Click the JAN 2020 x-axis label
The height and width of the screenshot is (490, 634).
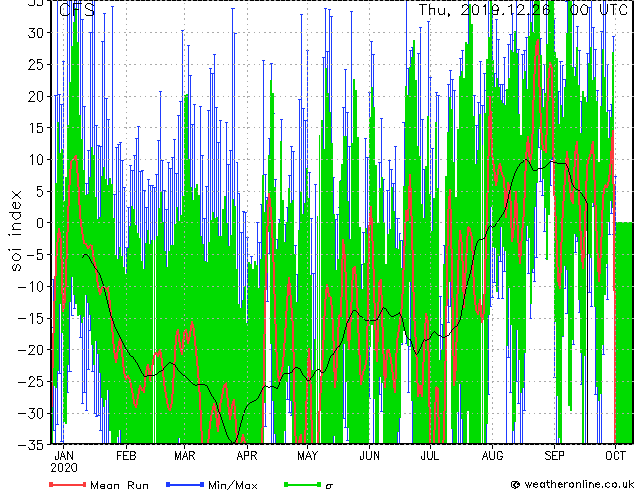tap(64, 462)
